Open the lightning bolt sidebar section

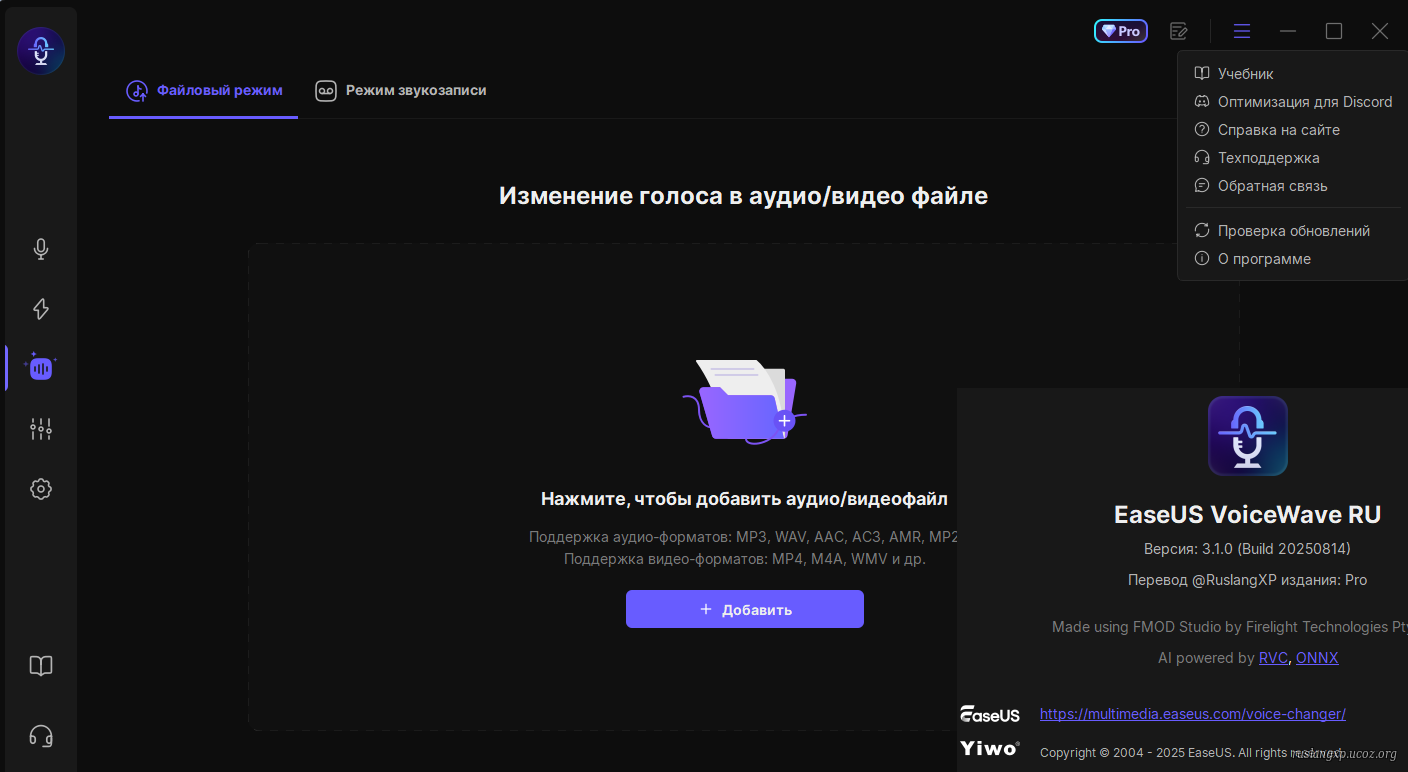click(41, 309)
